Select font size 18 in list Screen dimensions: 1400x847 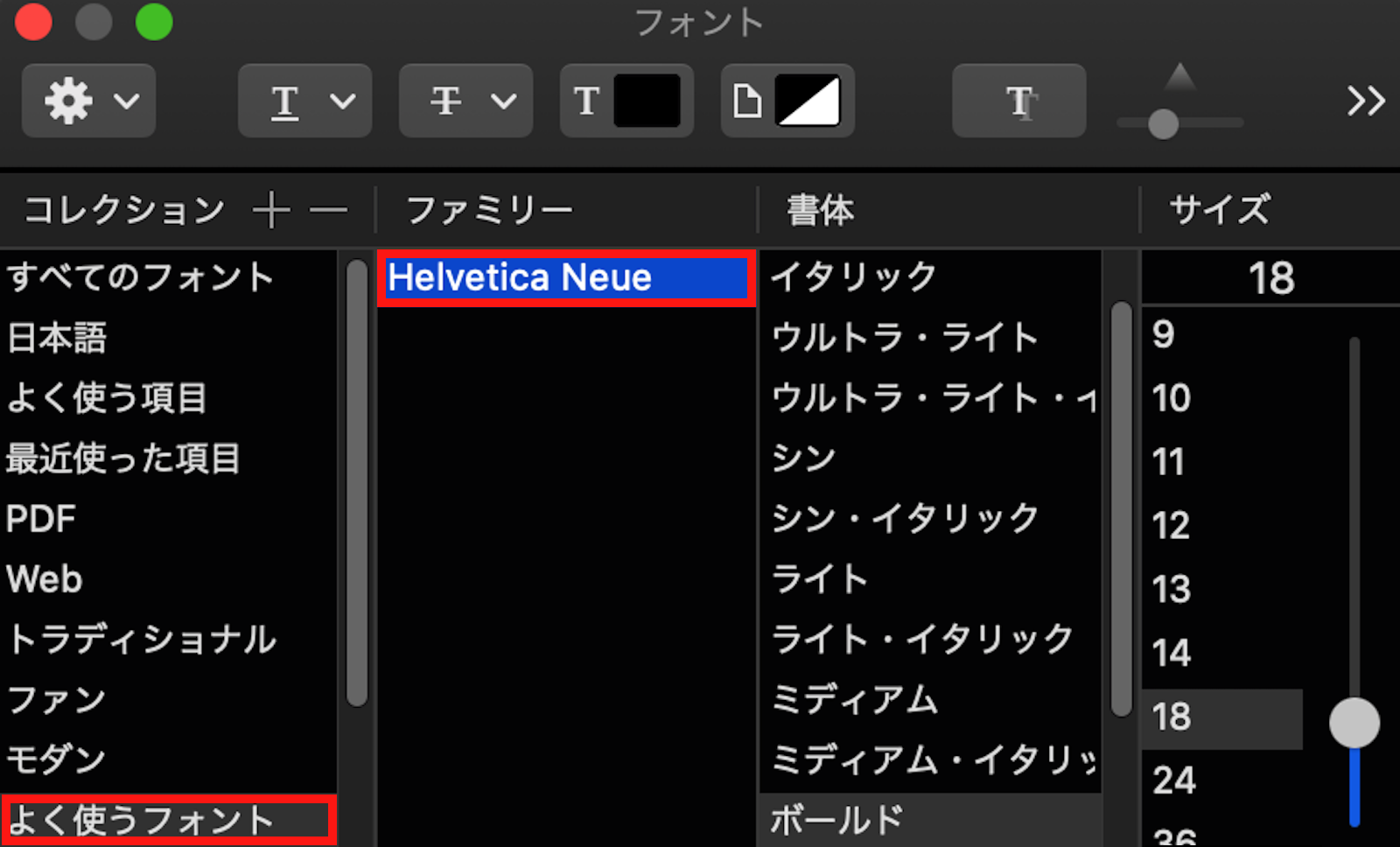click(x=1222, y=717)
